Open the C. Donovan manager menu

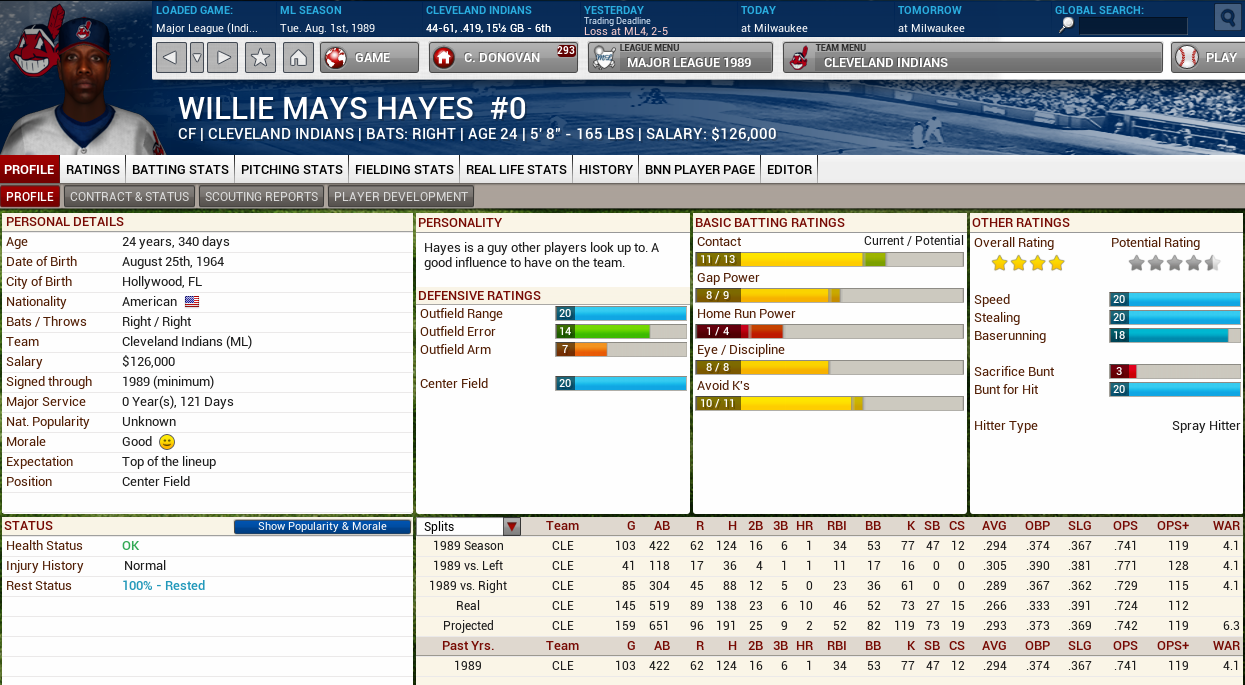pyautogui.click(x=503, y=57)
